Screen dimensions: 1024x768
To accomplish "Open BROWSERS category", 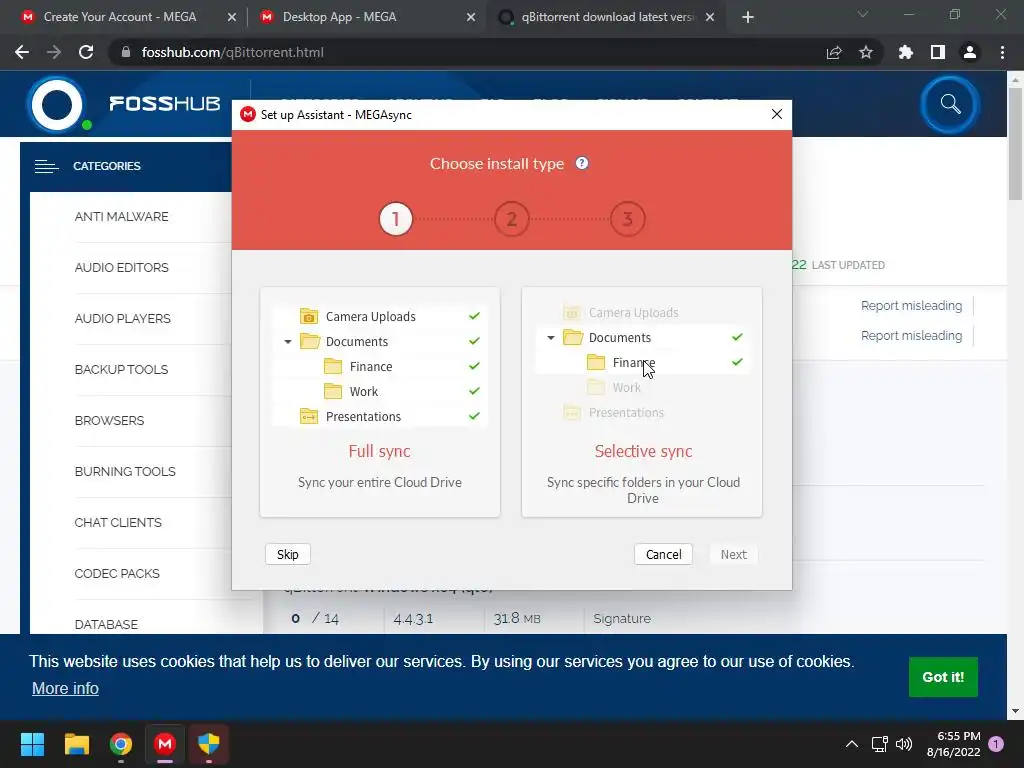I will (110, 421).
